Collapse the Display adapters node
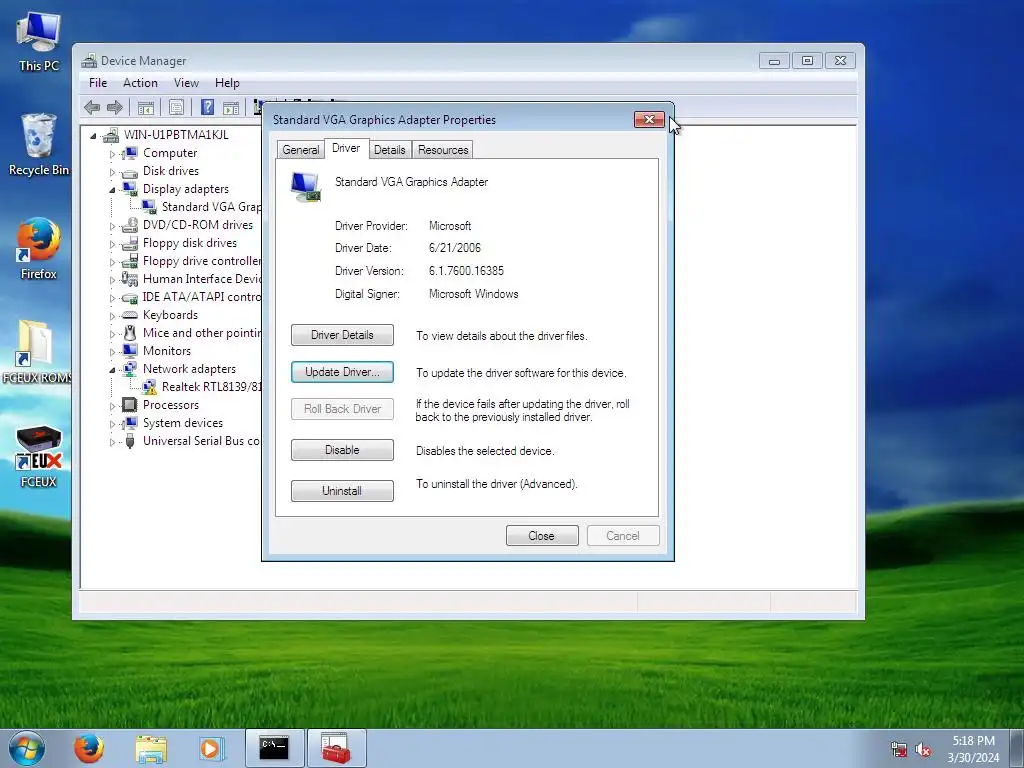The width and height of the screenshot is (1024, 768). [112, 190]
